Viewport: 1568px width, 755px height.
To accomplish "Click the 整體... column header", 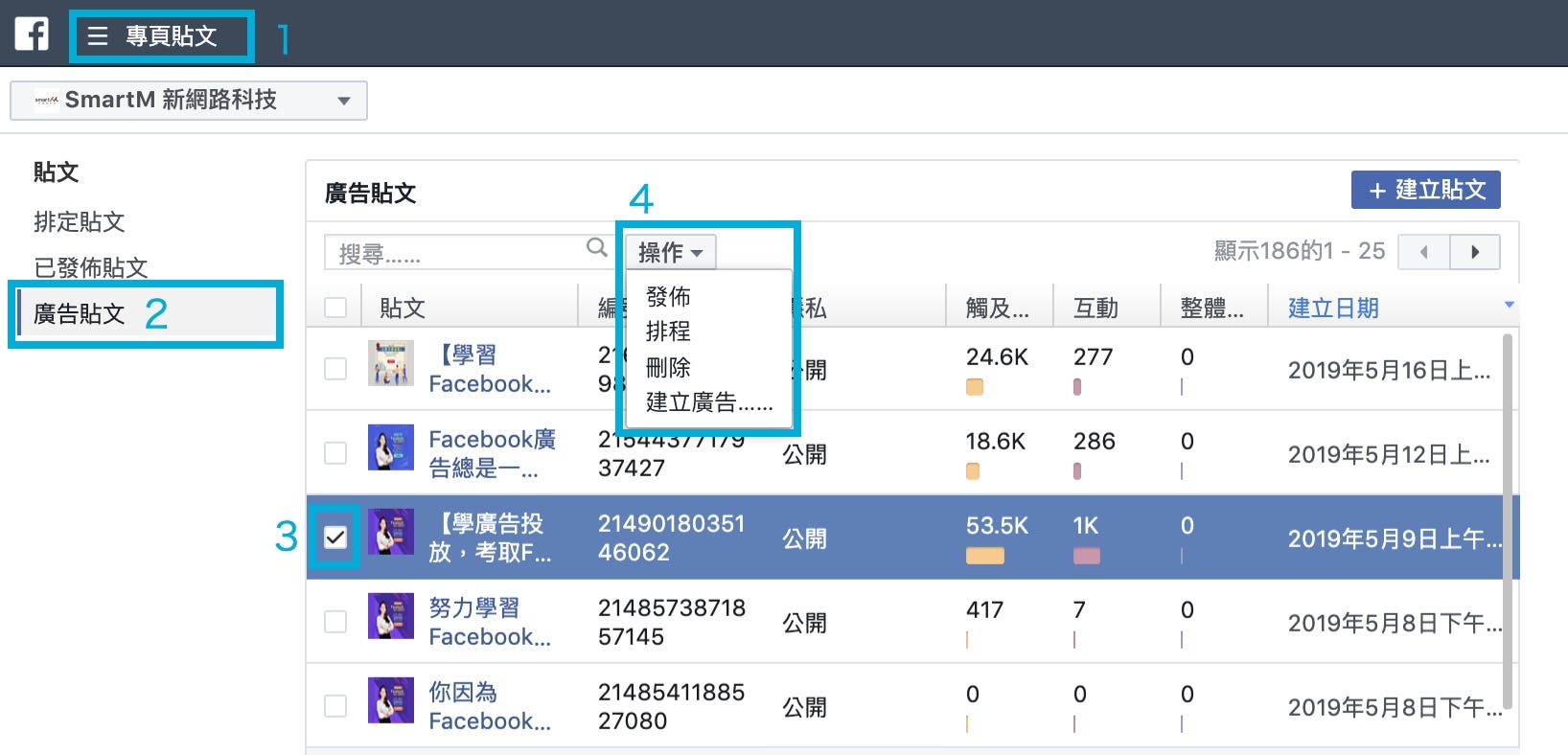I will click(1211, 309).
